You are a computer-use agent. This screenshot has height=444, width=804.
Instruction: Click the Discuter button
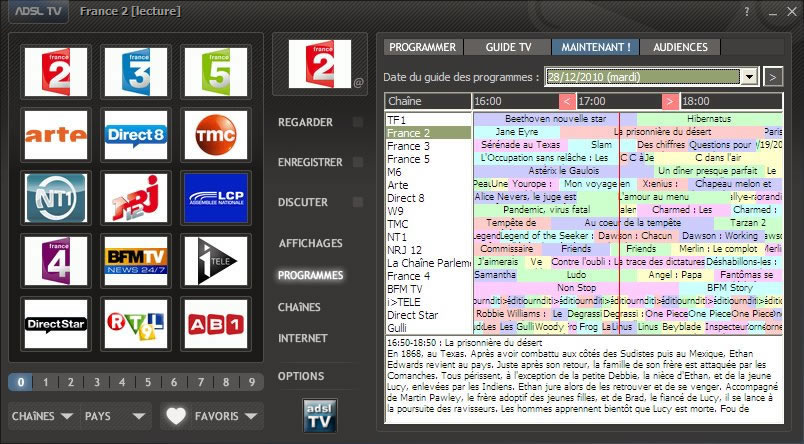(303, 202)
